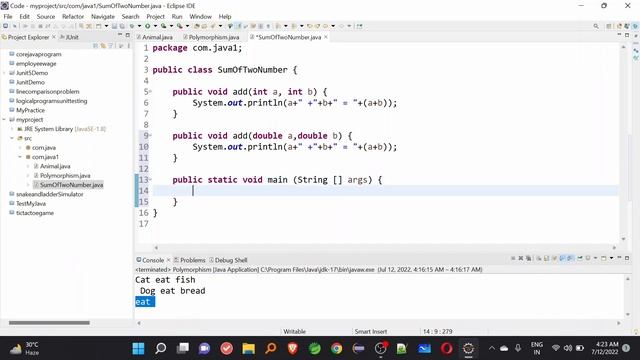Open the Source menu
The height and width of the screenshot is (360, 640).
46,16
